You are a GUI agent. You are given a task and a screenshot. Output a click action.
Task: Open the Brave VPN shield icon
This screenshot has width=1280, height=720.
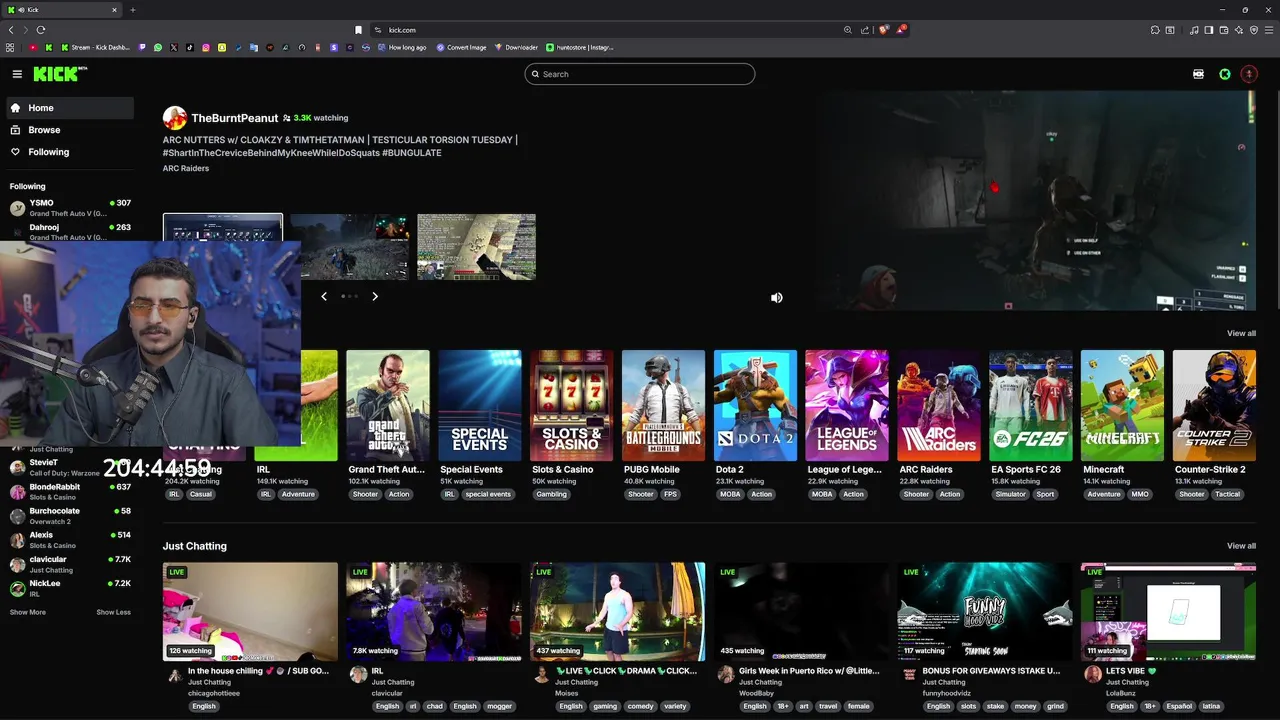[x=1254, y=30]
